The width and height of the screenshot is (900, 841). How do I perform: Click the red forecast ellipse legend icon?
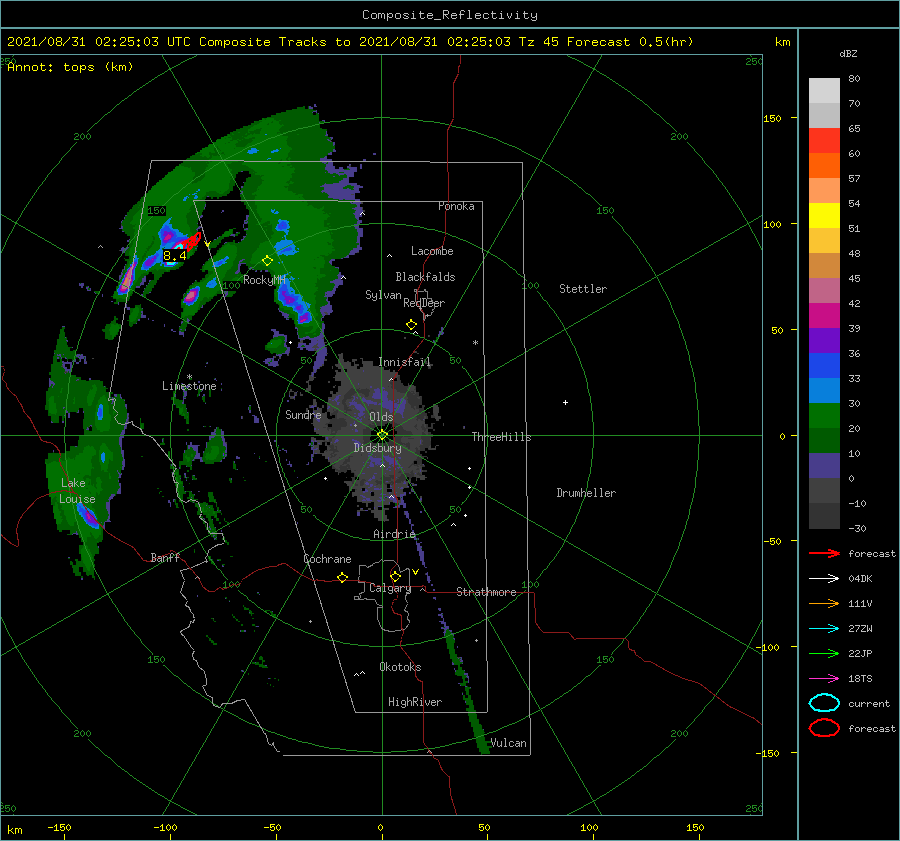pos(824,728)
